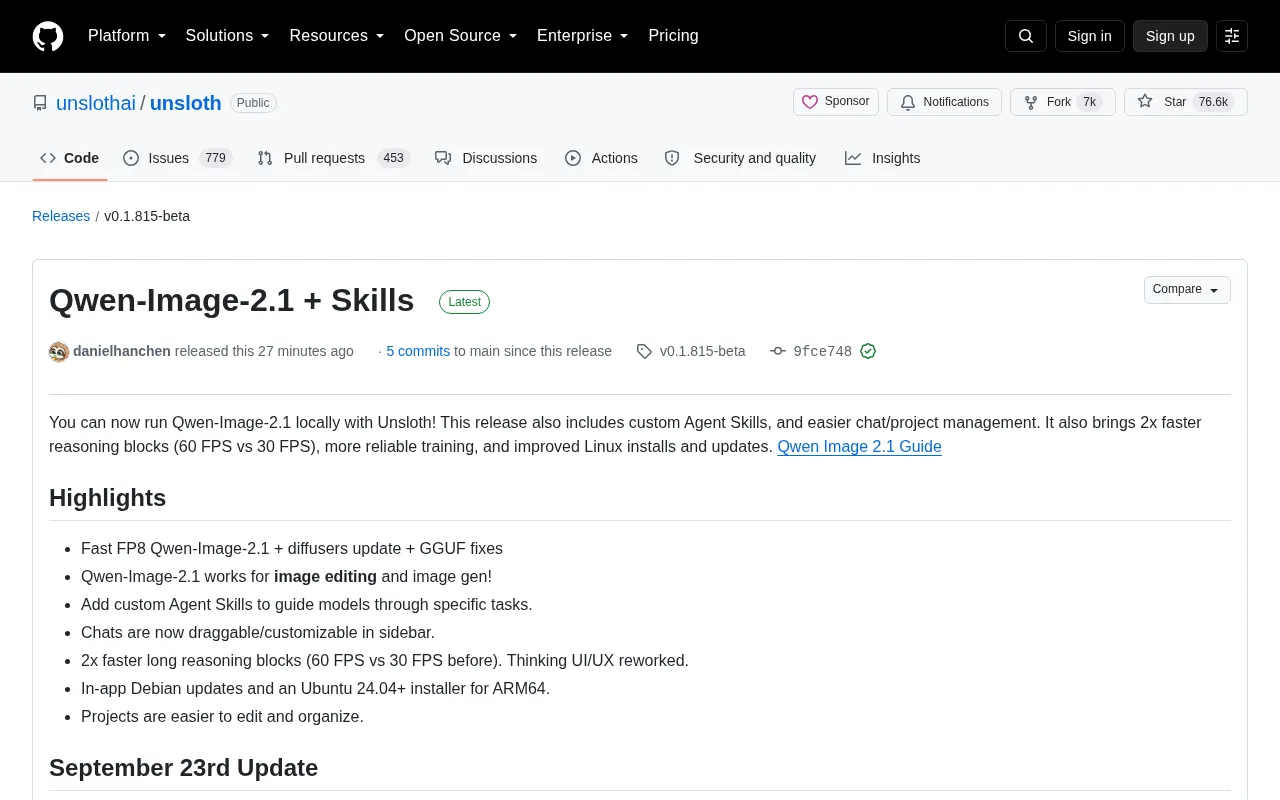Click the green verified checkmark icon

pyautogui.click(x=868, y=351)
